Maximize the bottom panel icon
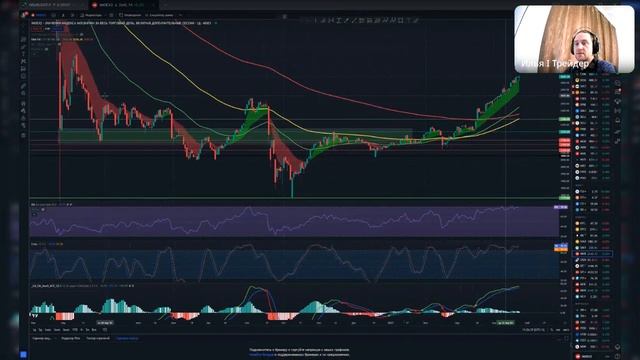The width and height of the screenshot is (640, 360). (x=566, y=338)
